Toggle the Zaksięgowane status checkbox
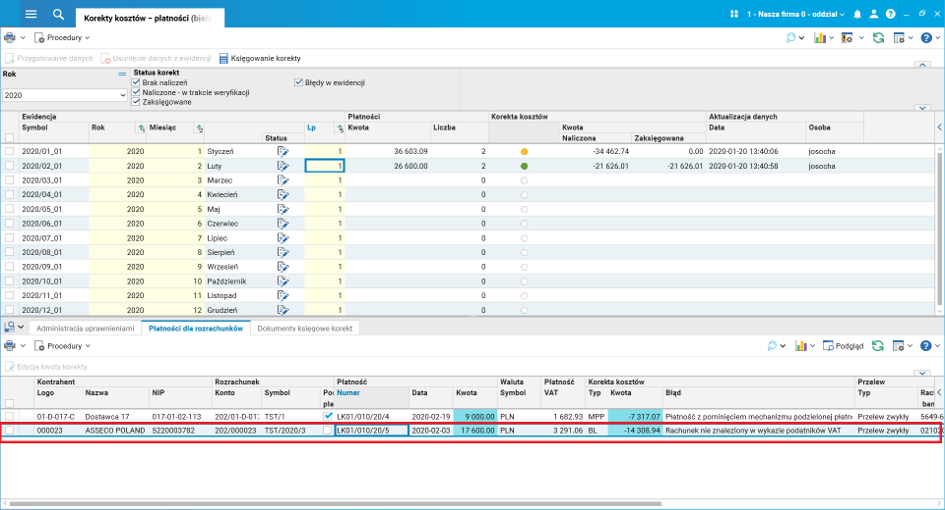The width and height of the screenshot is (945, 510). [x=136, y=101]
